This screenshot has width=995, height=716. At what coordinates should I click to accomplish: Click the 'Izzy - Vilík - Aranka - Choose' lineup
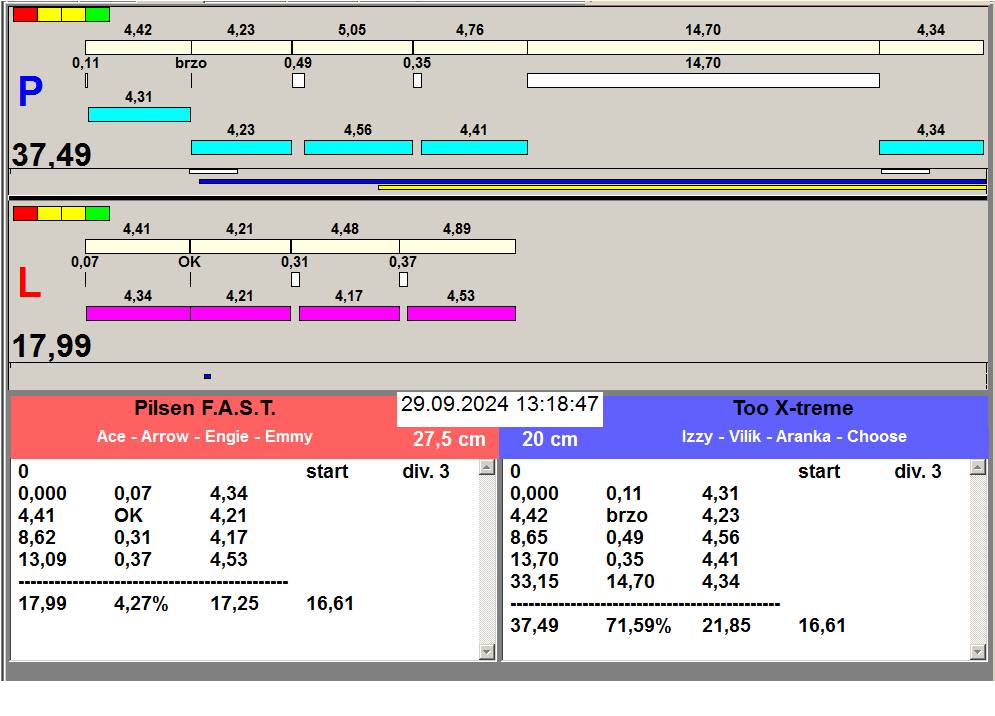[x=794, y=437]
